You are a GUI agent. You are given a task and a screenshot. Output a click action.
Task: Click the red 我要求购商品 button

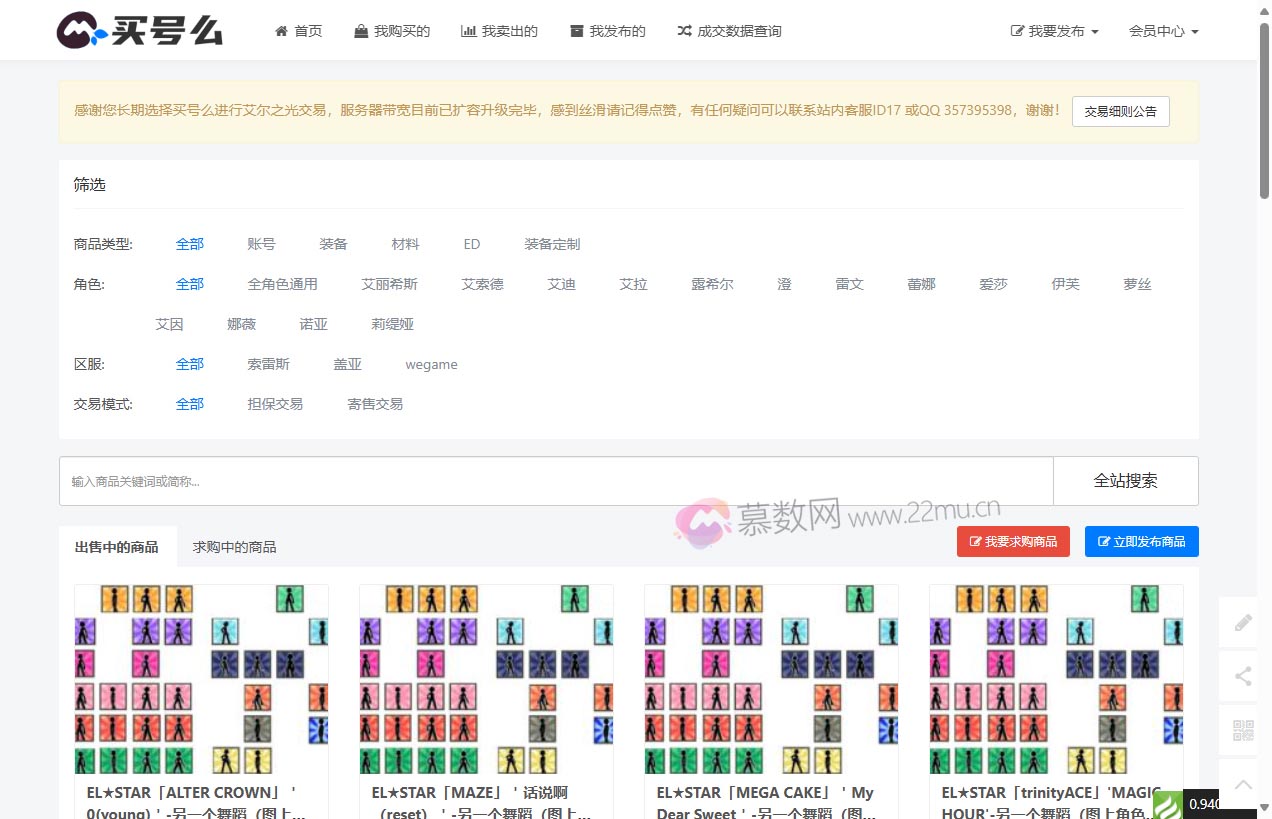[x=1012, y=541]
